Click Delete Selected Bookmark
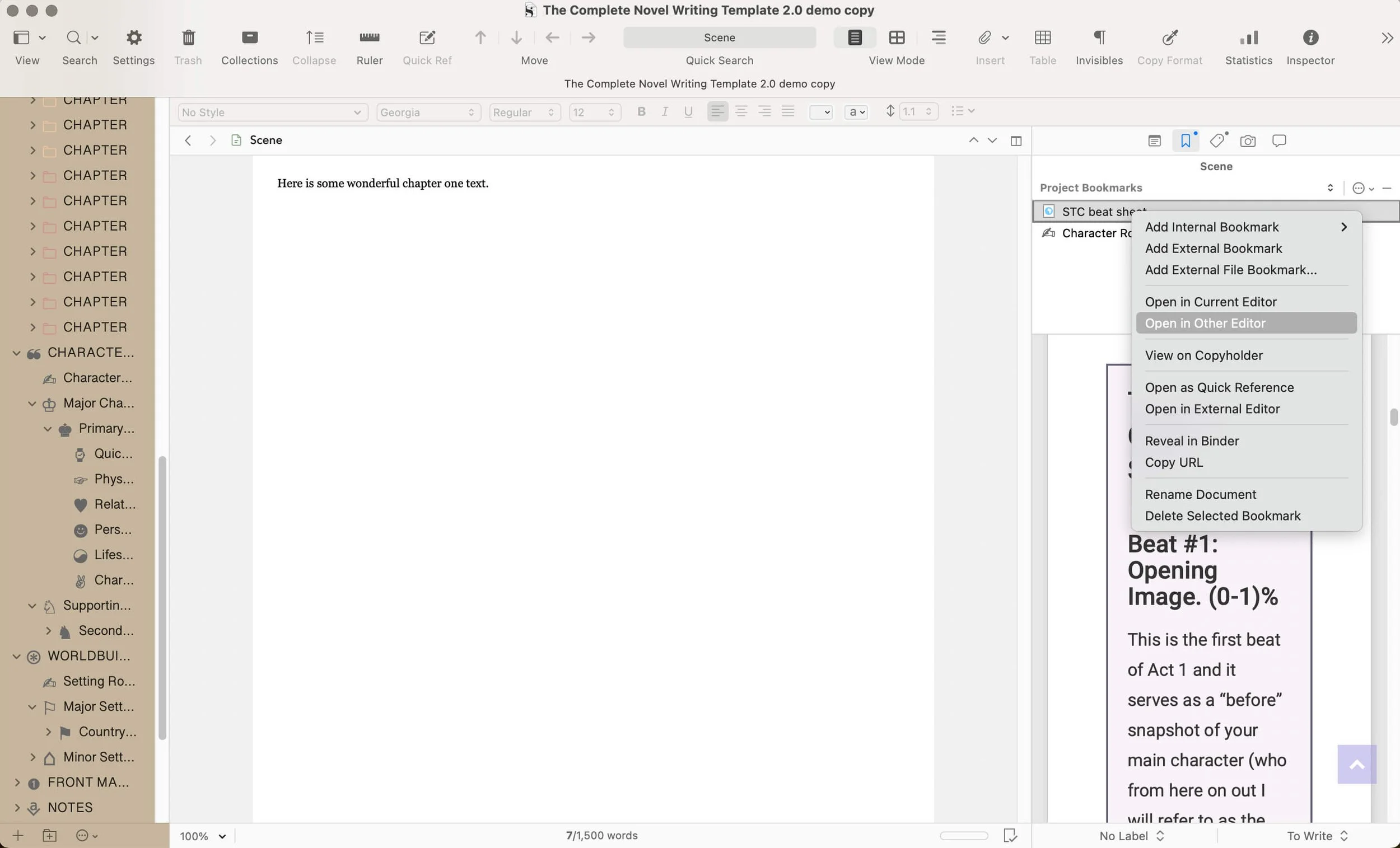This screenshot has height=848, width=1400. click(x=1222, y=516)
